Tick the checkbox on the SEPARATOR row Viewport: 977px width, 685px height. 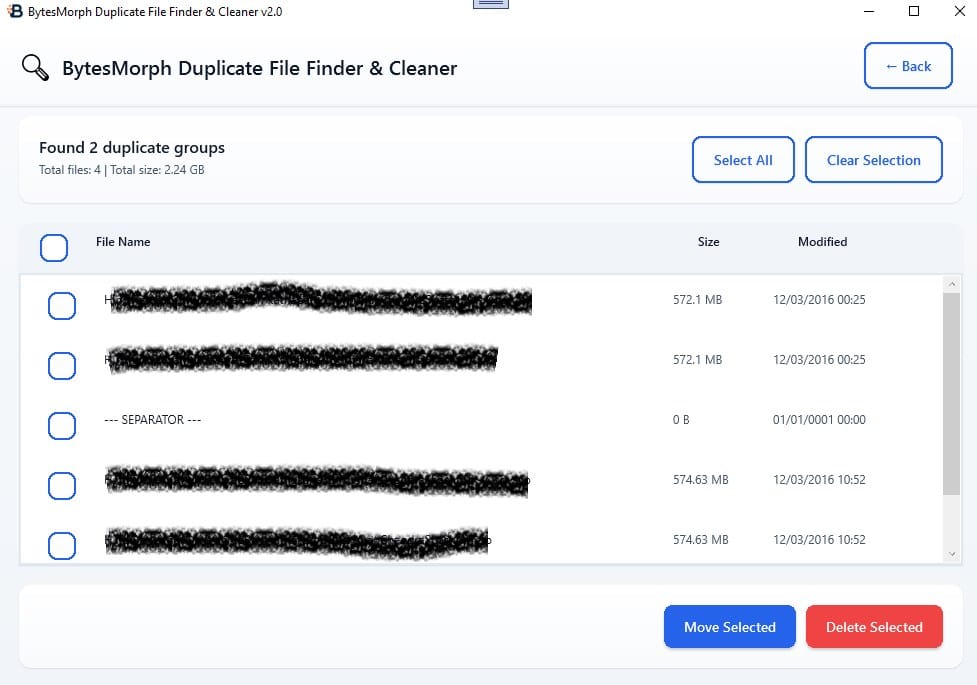point(62,426)
